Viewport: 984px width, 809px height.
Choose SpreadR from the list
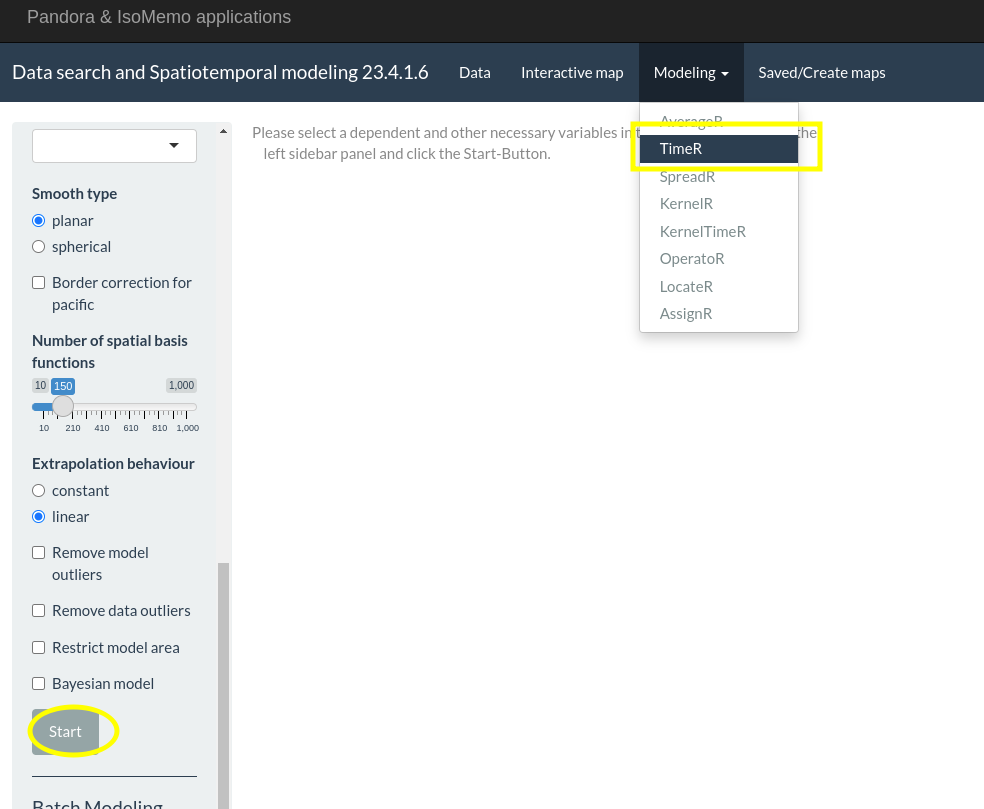[x=687, y=176]
